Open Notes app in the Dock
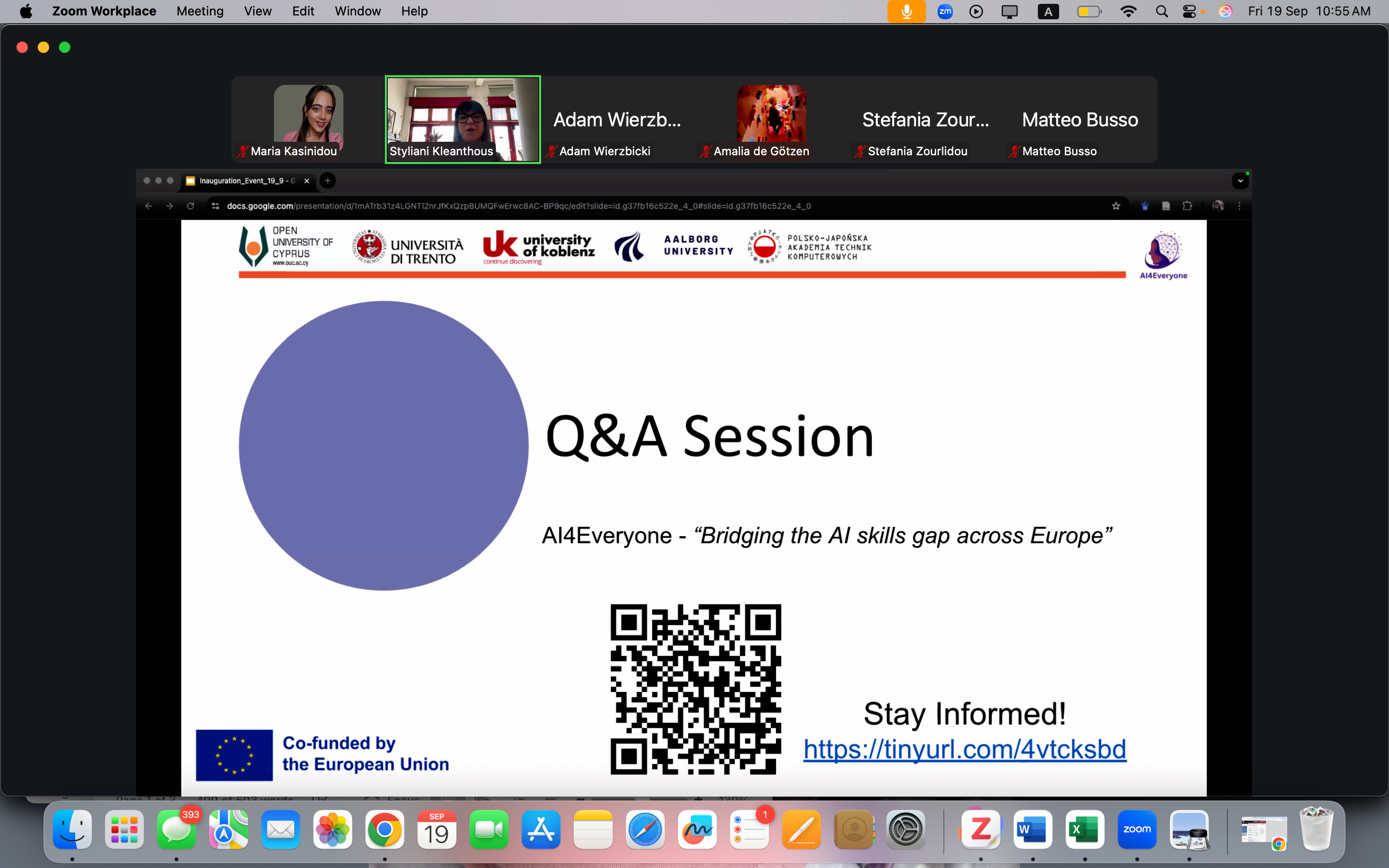Image resolution: width=1389 pixels, height=868 pixels. [x=593, y=829]
